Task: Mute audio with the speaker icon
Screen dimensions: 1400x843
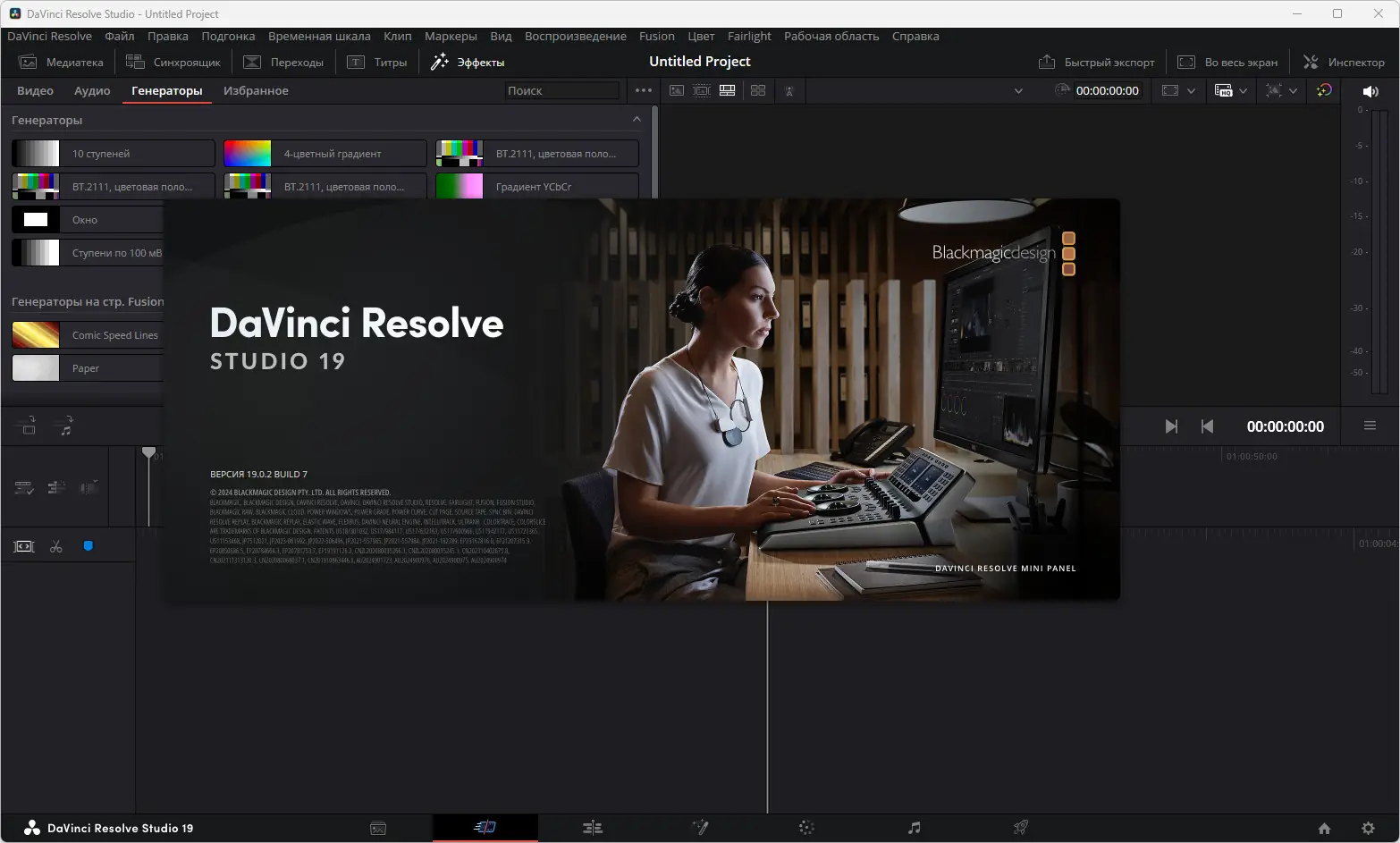Action: [x=1370, y=91]
